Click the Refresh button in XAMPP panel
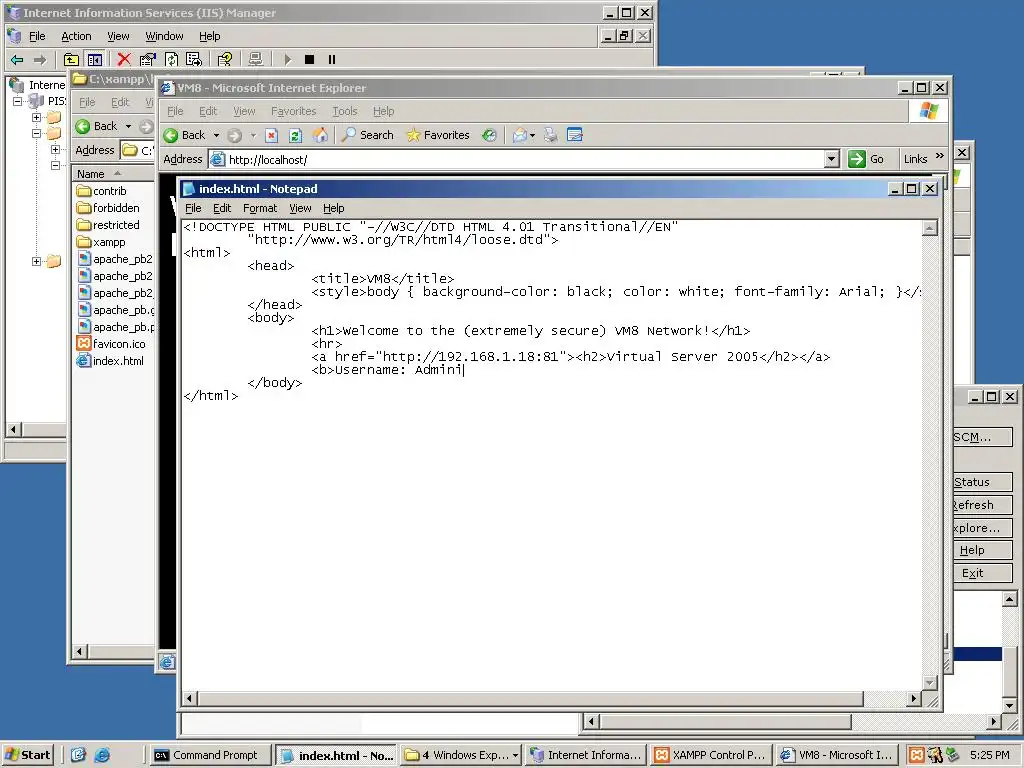Viewport: 1024px width, 768px height. (x=983, y=505)
